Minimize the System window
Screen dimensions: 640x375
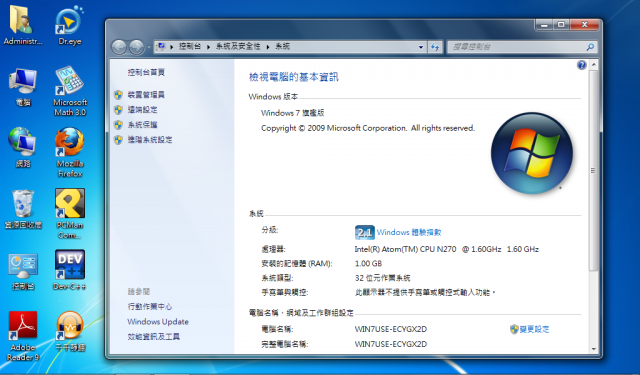point(544,24)
